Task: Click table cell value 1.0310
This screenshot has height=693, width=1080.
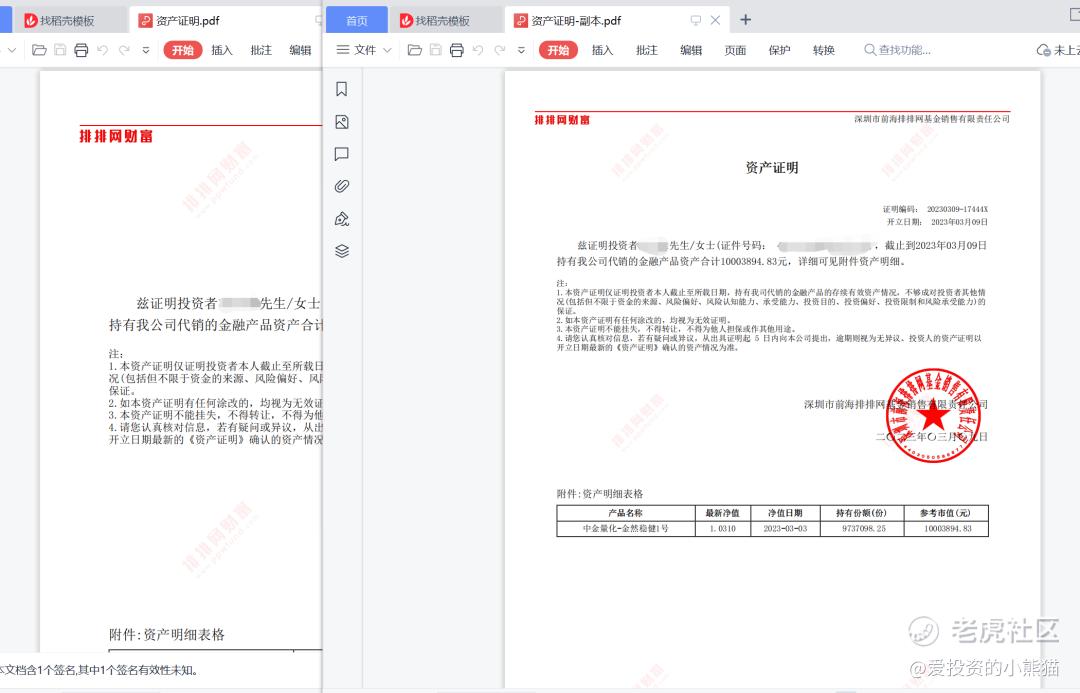Action: (723, 528)
